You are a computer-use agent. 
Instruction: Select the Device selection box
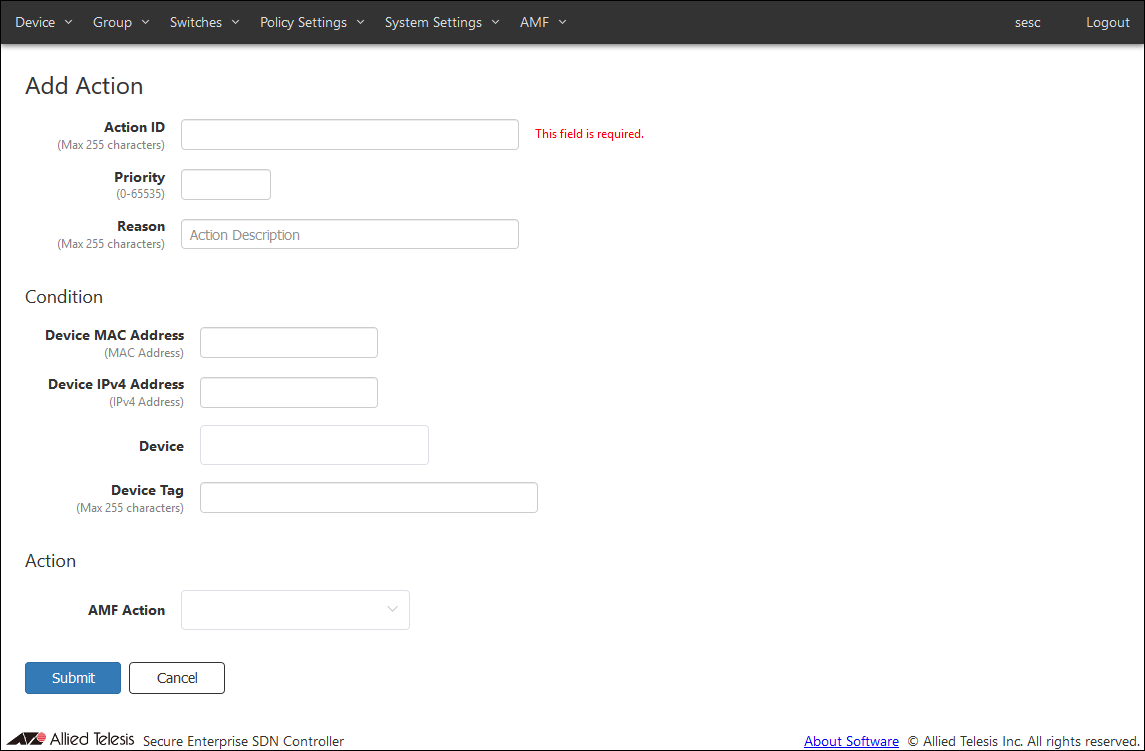[x=314, y=445]
